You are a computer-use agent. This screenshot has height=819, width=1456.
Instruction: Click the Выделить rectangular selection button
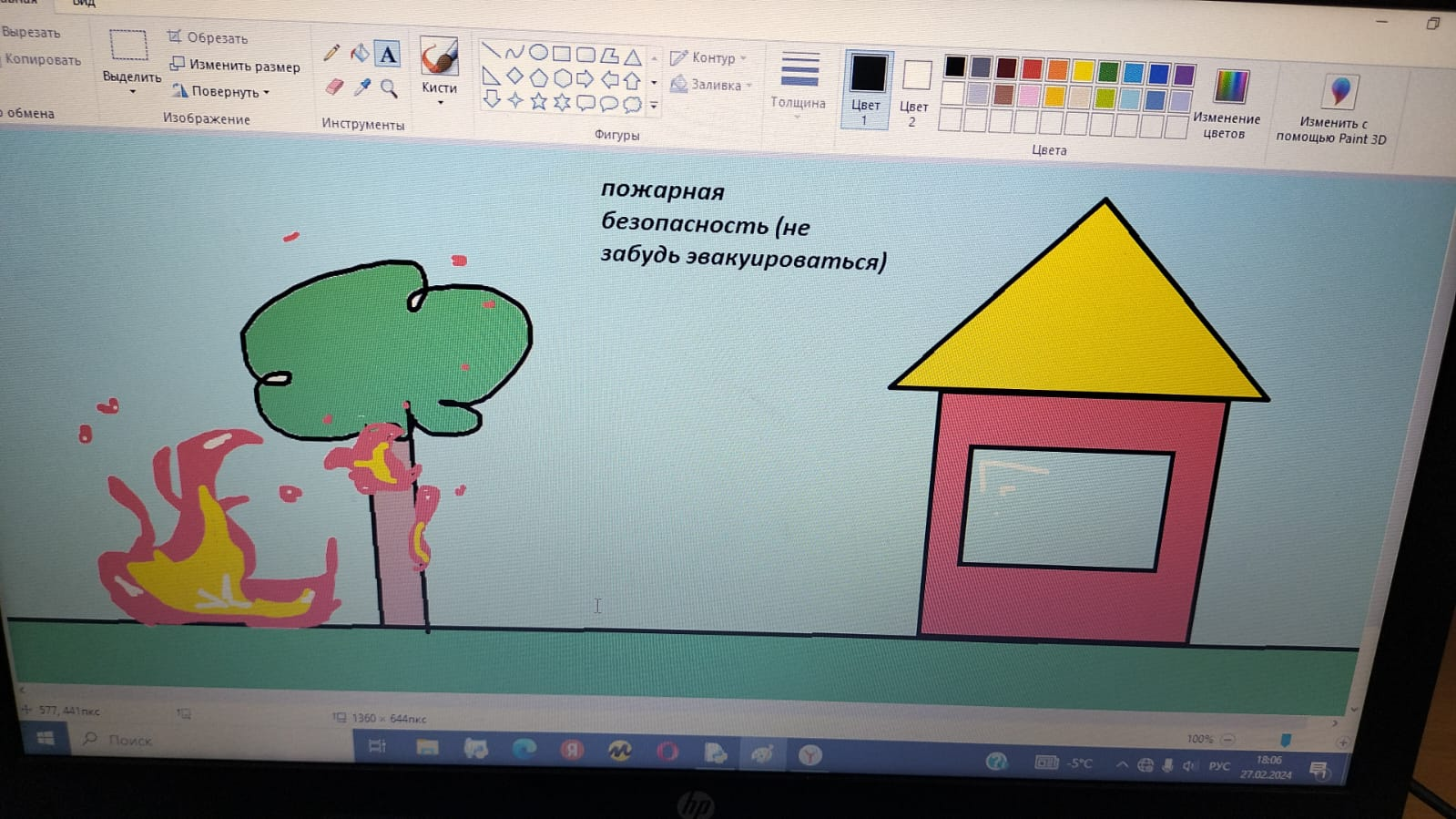tap(128, 46)
